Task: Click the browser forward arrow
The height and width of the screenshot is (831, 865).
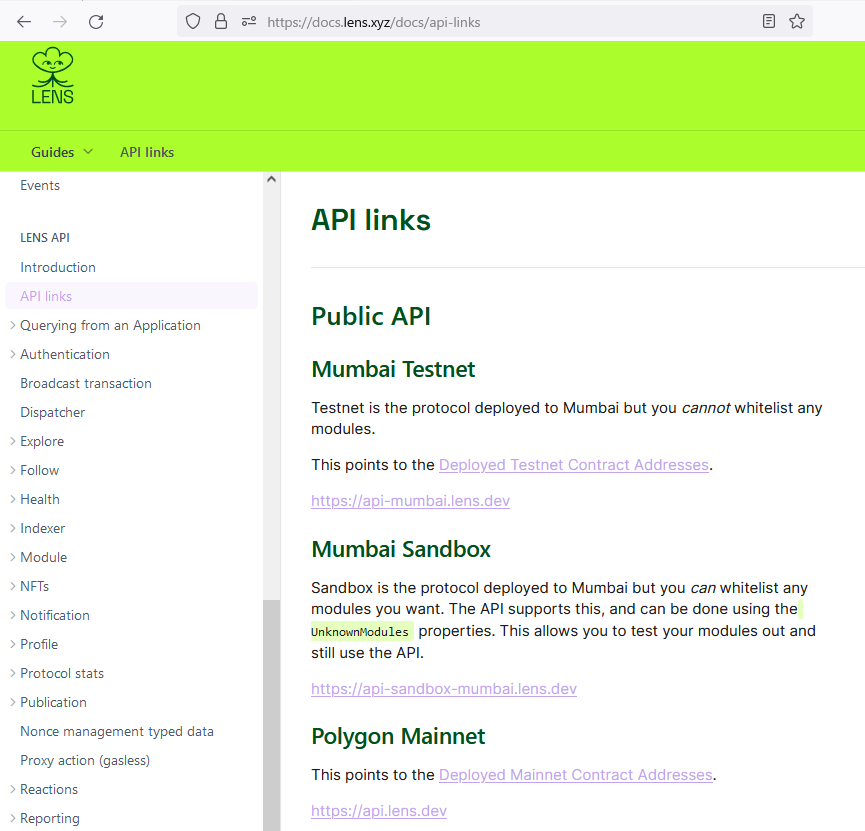Action: [x=60, y=21]
